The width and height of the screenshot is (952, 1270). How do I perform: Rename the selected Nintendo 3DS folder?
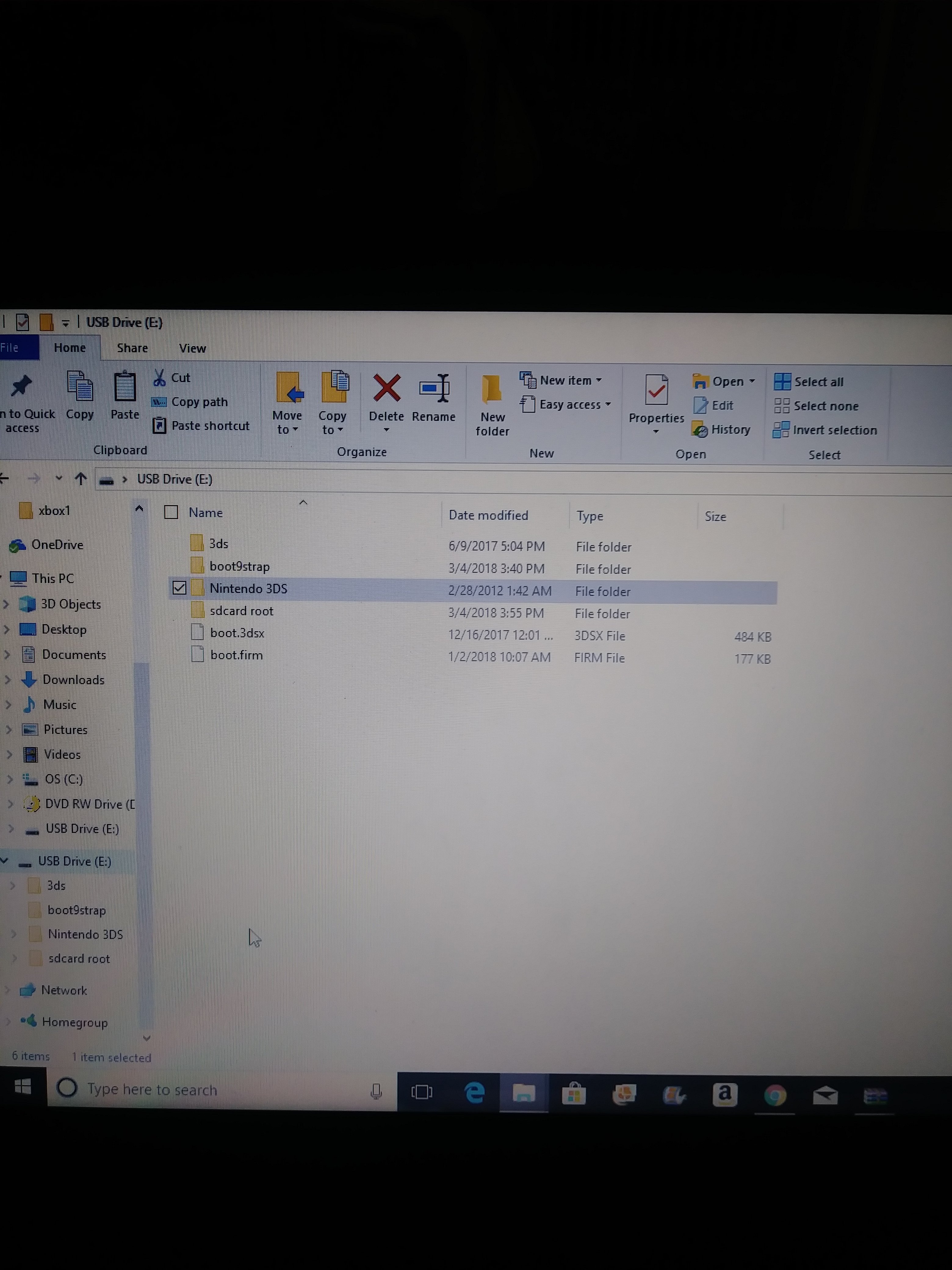click(x=434, y=397)
